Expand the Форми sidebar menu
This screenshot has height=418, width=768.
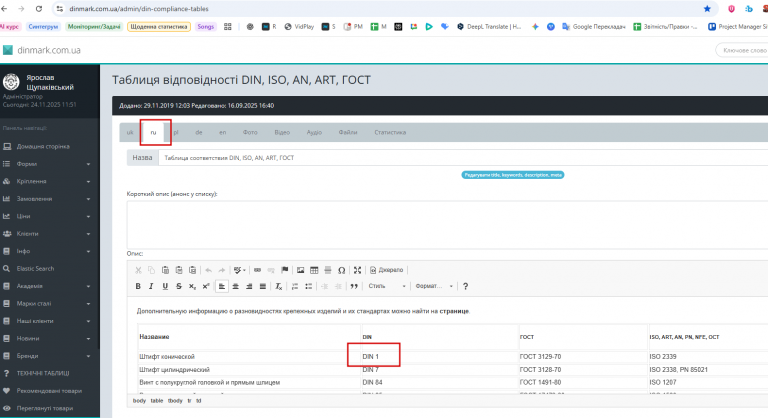point(48,164)
